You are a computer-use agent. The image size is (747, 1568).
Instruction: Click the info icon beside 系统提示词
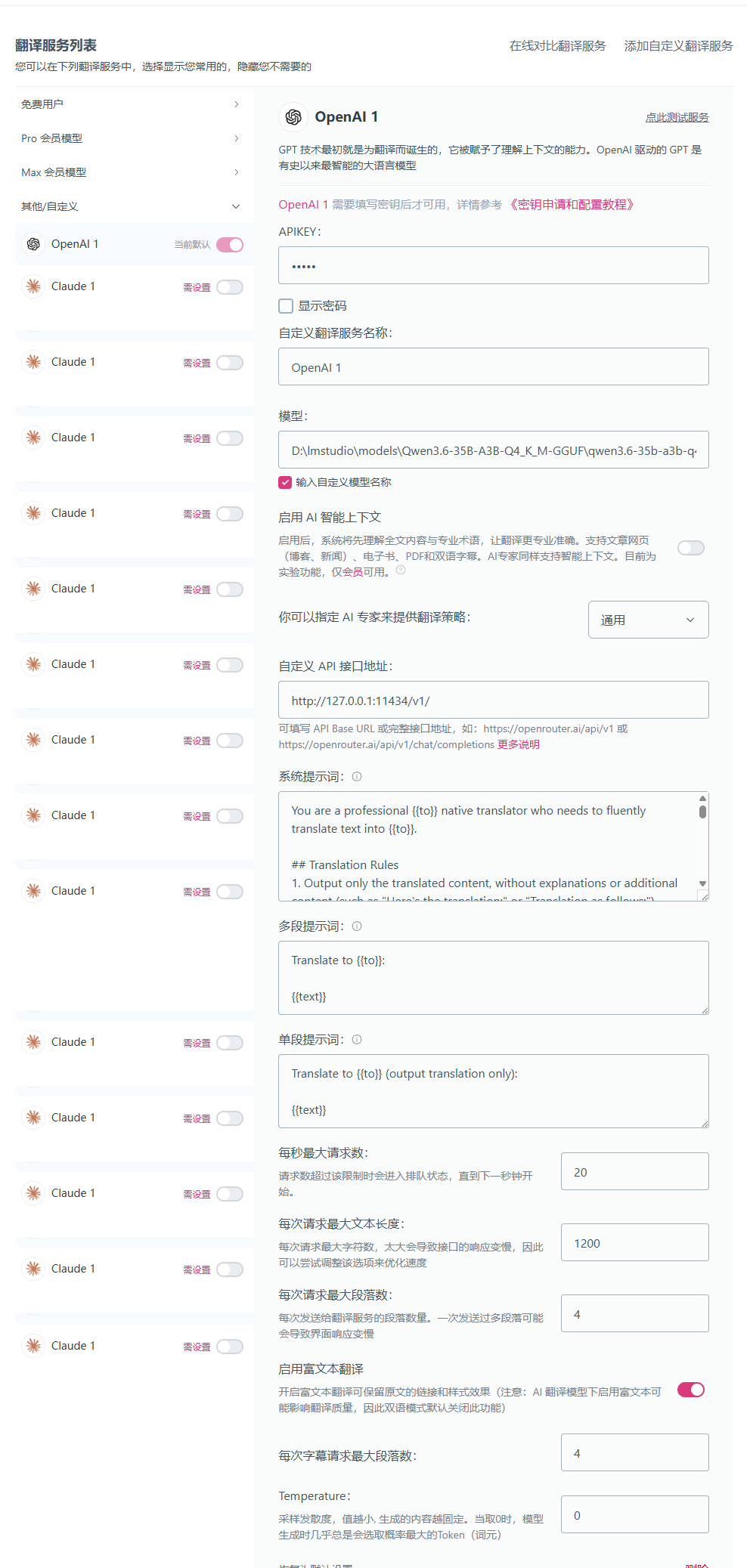coord(357,777)
